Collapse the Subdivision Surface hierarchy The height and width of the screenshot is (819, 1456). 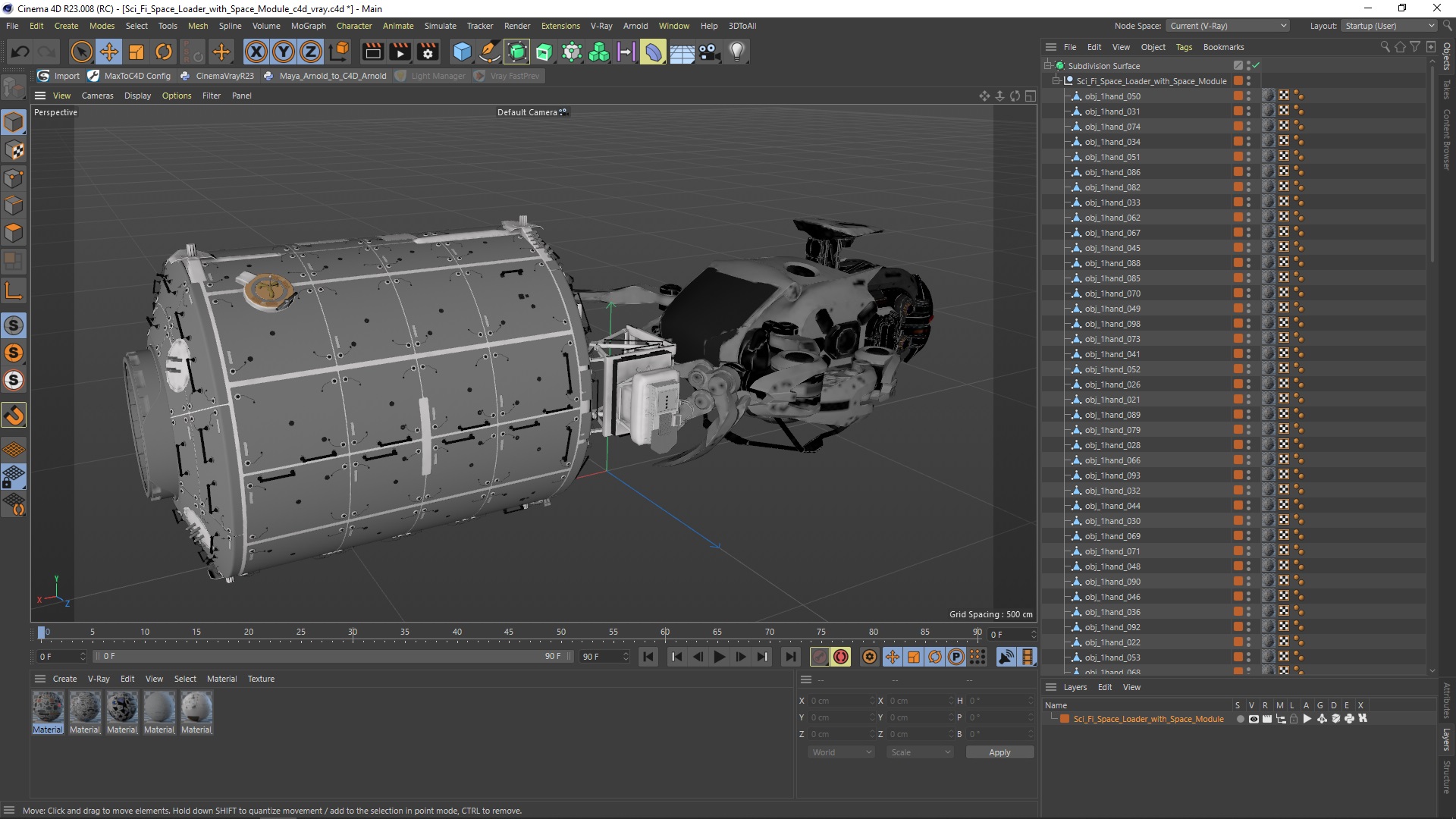(x=1048, y=66)
